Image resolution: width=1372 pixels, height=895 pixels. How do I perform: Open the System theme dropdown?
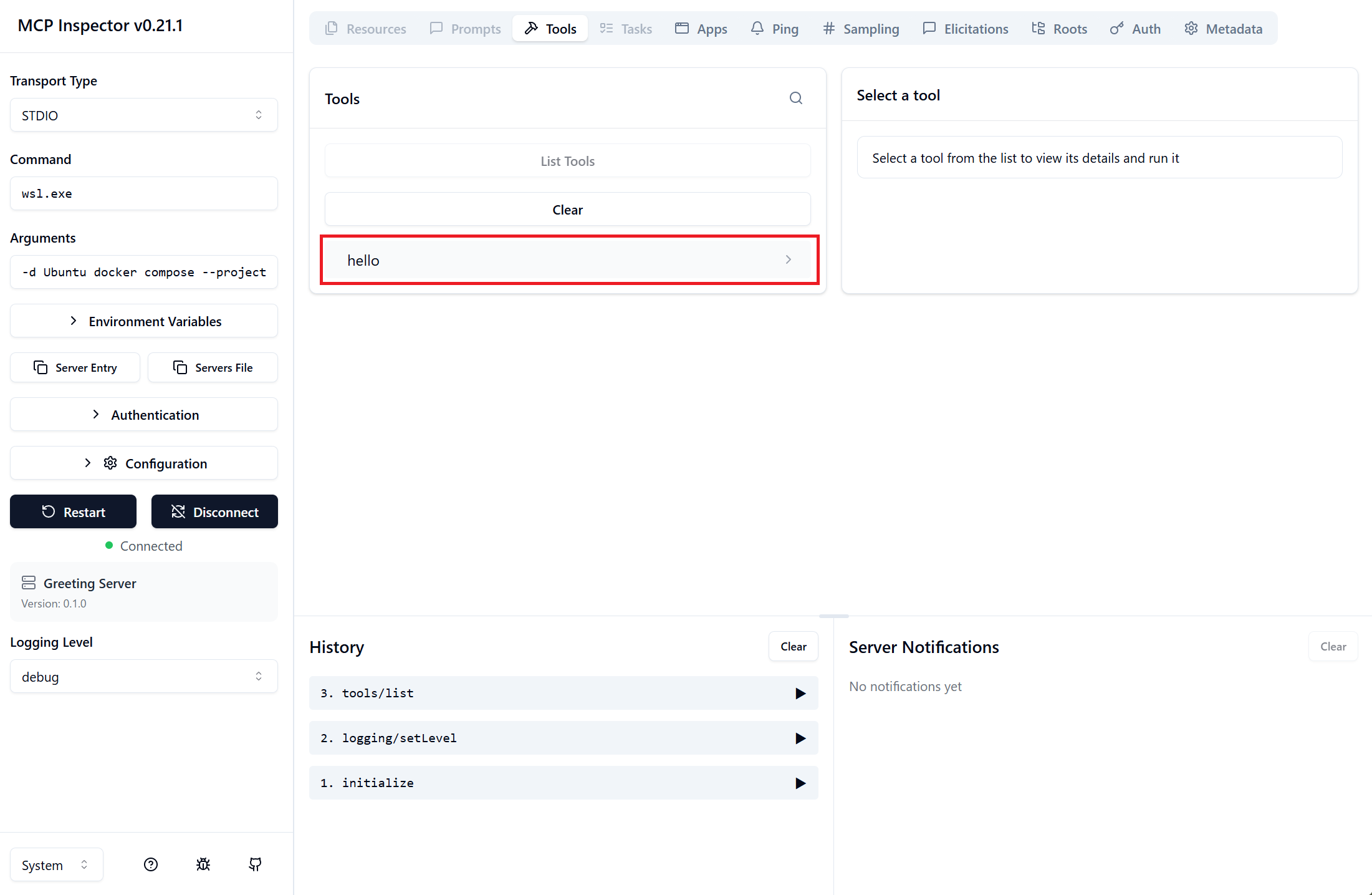57,865
